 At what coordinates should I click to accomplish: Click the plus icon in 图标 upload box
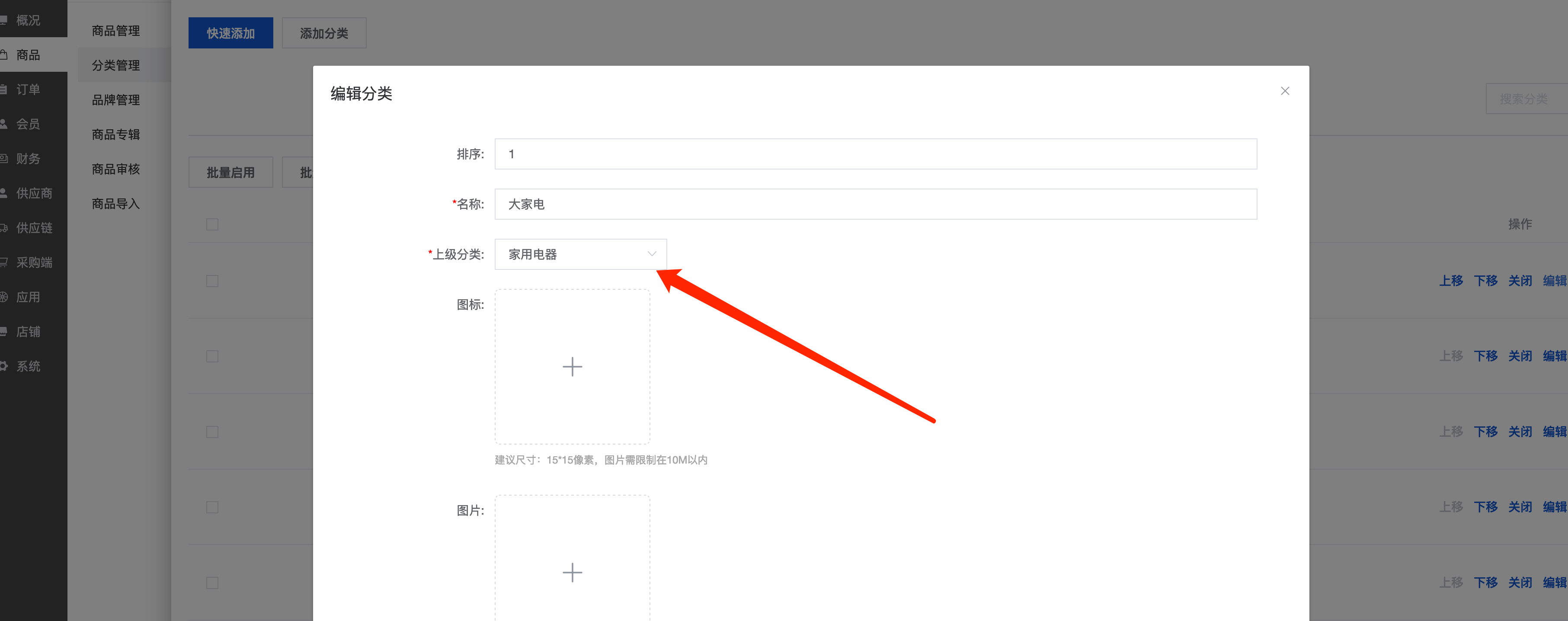click(x=572, y=367)
